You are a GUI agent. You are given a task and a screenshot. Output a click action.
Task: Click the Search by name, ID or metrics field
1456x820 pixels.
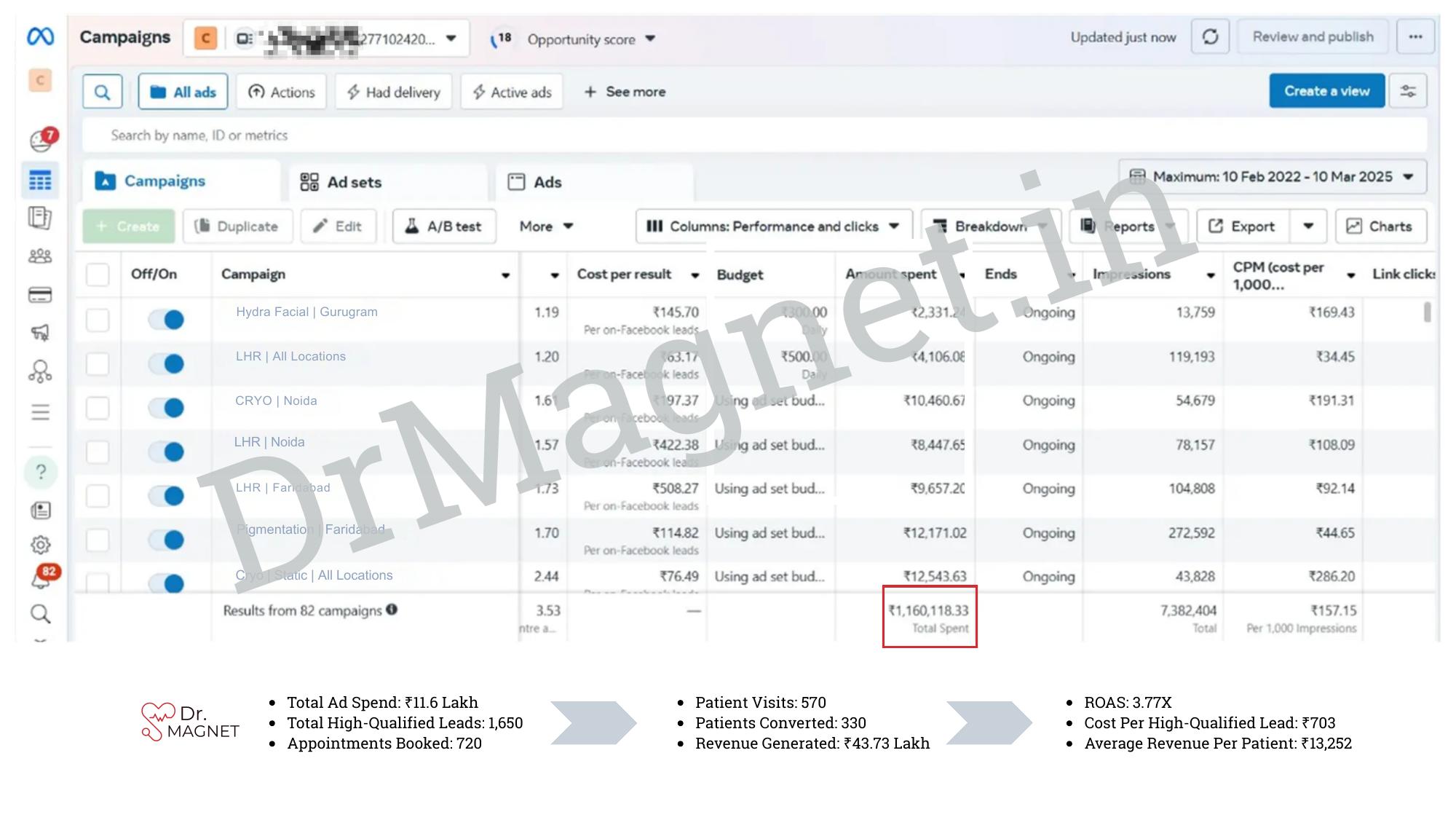(x=754, y=135)
